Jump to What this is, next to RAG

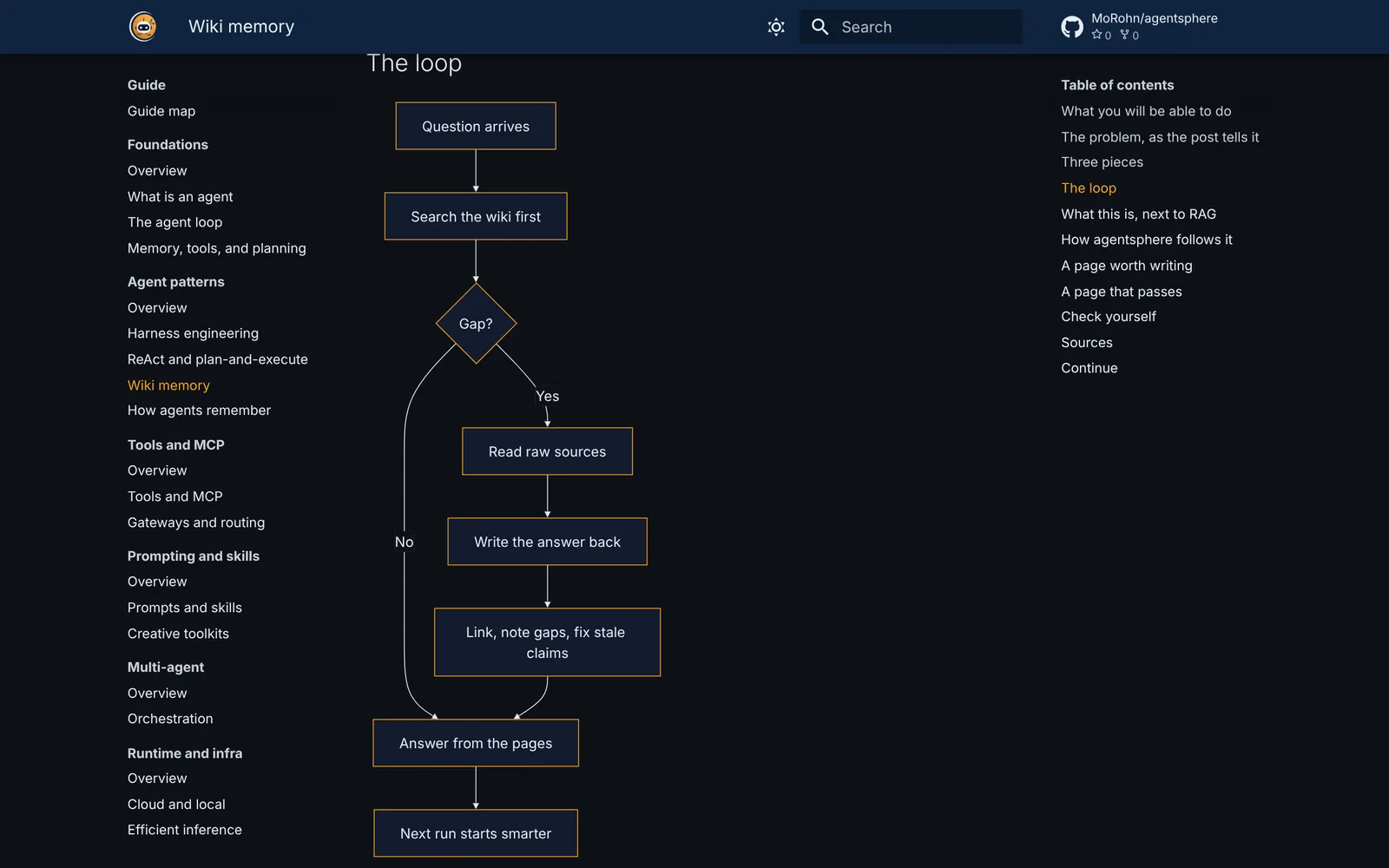tap(1138, 214)
